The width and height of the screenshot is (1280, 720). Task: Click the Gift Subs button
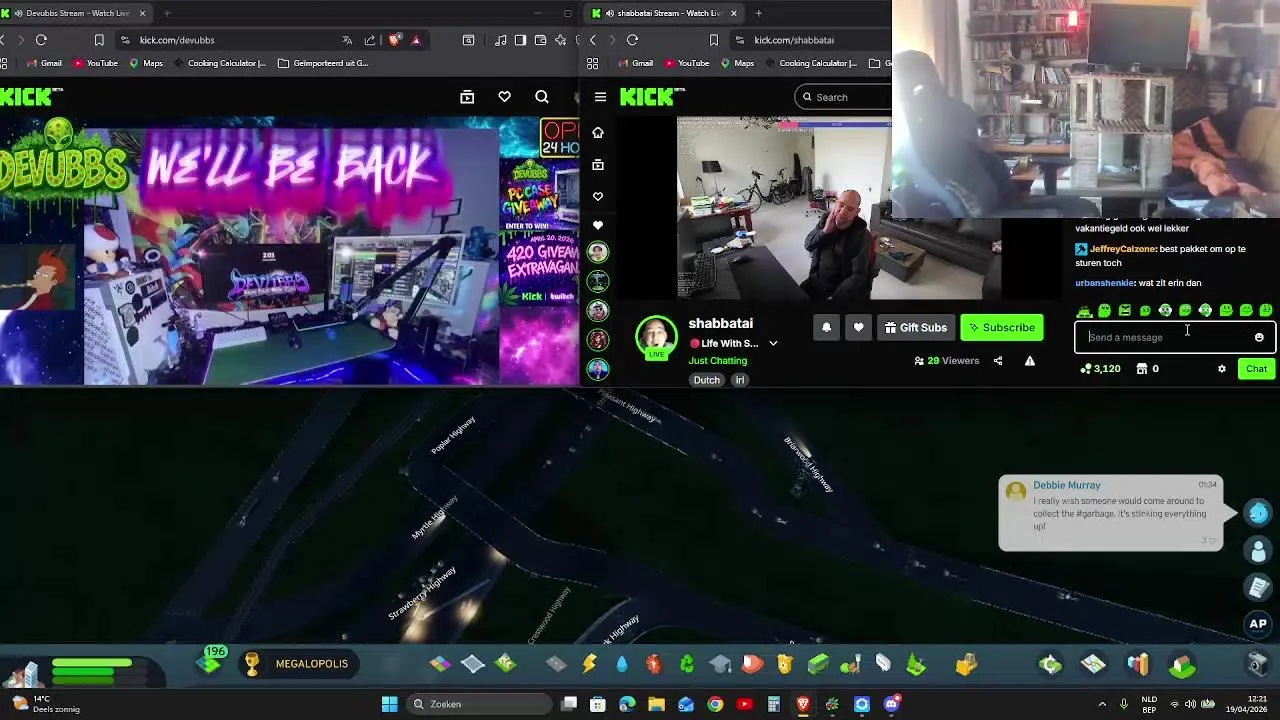(x=916, y=327)
